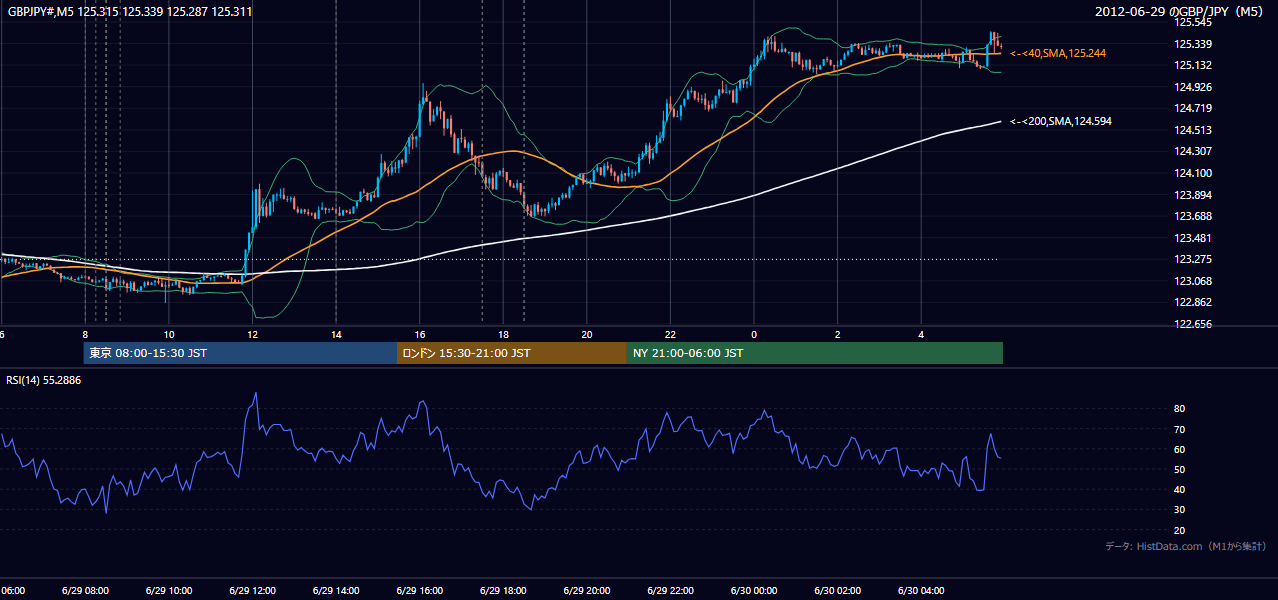
Task: Click the price axis value 123.068
Action: [1194, 281]
